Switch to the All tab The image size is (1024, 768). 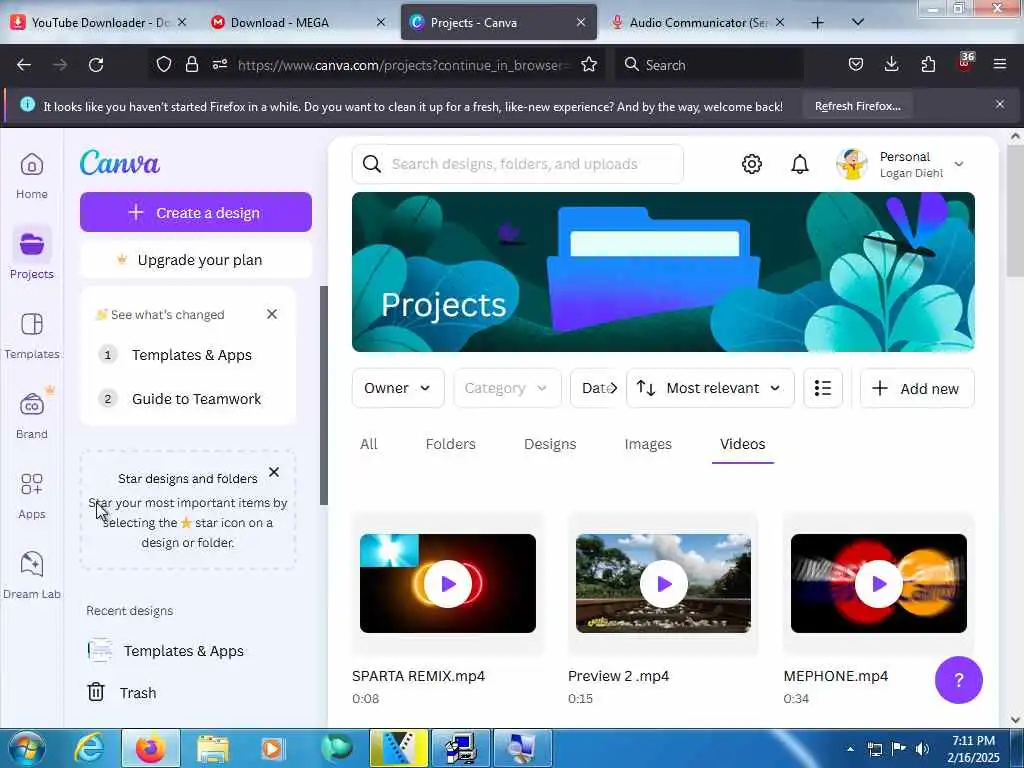369,444
